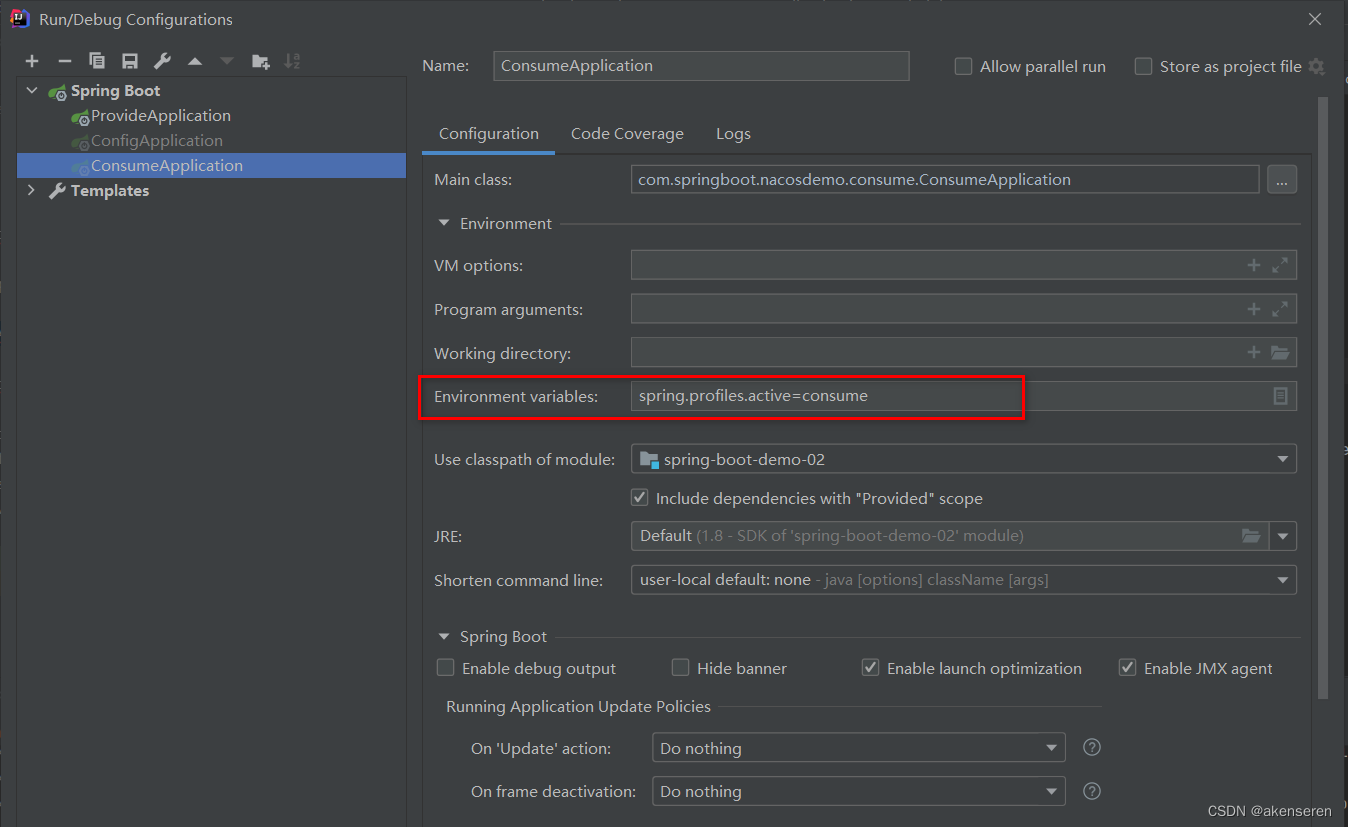Open Use classpath of module dropdown
Viewport: 1348px width, 827px height.
964,460
